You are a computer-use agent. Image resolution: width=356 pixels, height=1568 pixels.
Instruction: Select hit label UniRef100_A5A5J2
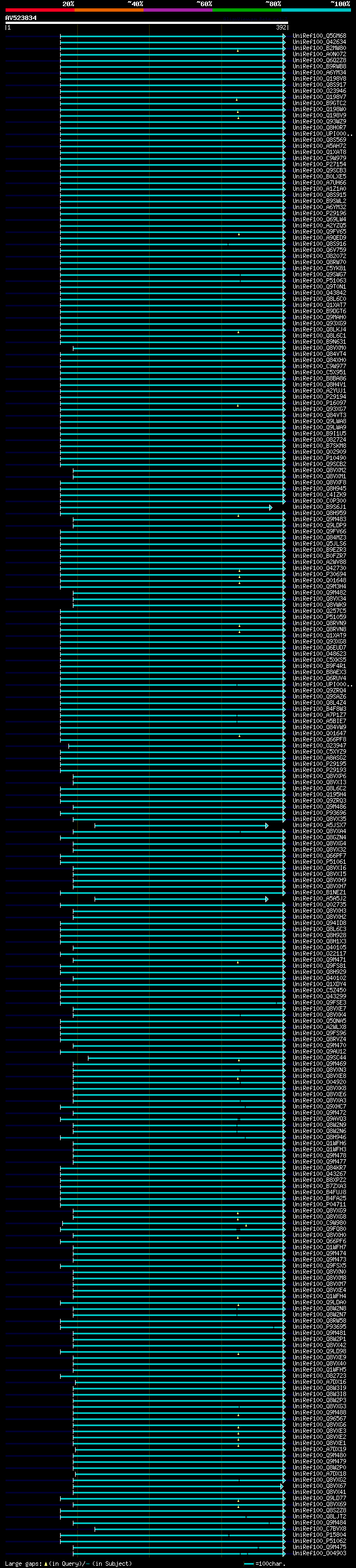[319, 899]
